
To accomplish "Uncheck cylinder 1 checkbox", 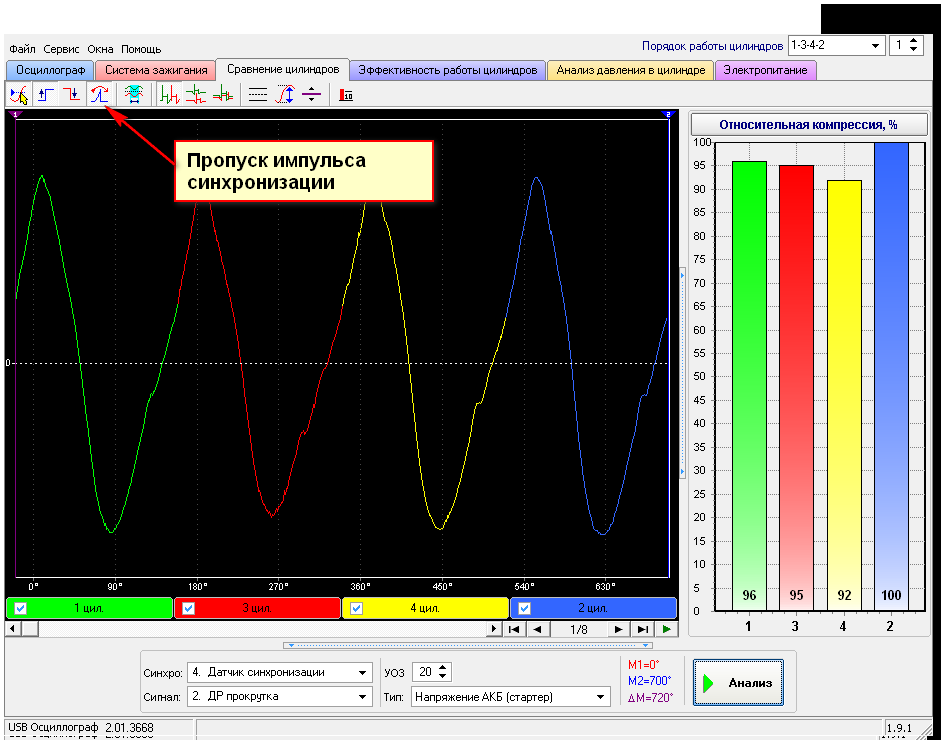I will 20,608.
